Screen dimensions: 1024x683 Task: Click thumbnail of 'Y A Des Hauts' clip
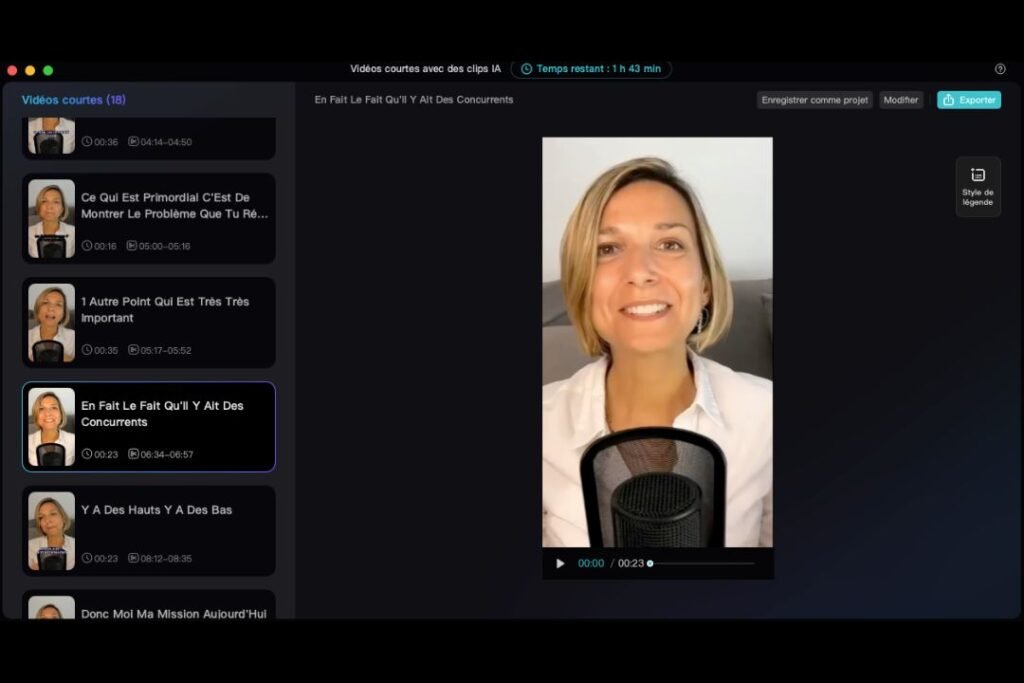[52, 531]
